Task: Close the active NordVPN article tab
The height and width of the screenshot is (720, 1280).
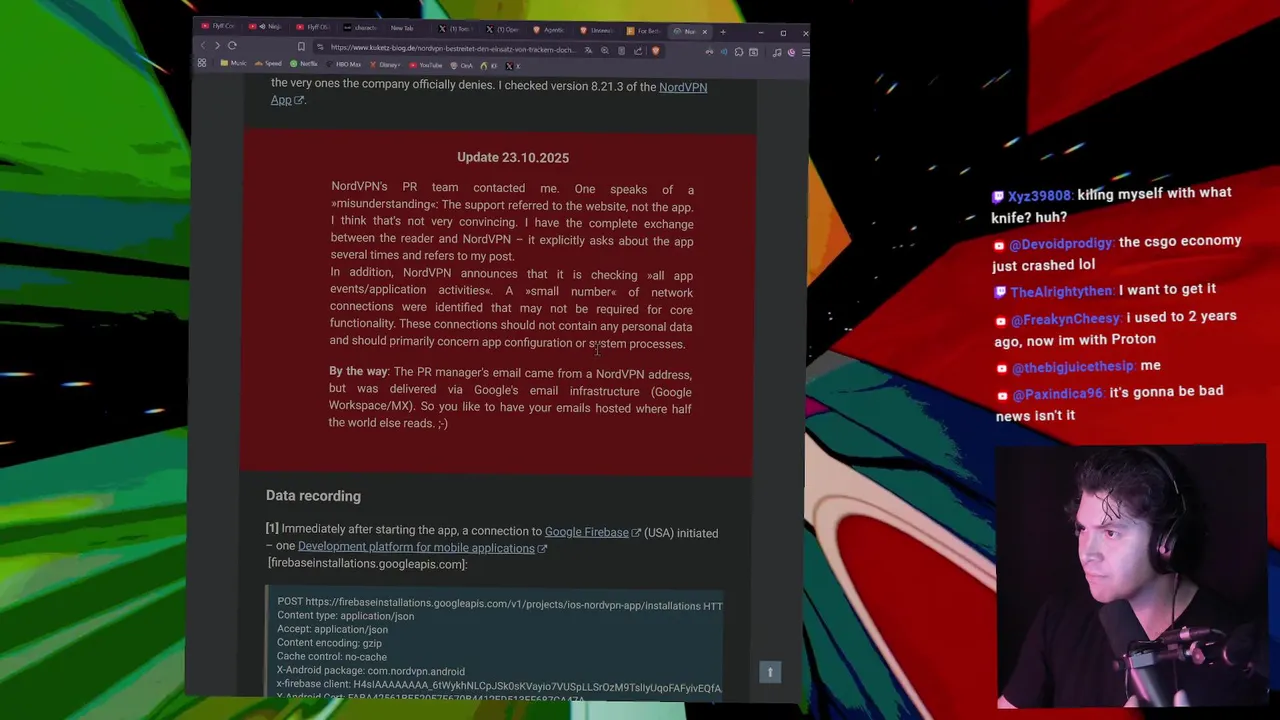Action: pyautogui.click(x=704, y=32)
